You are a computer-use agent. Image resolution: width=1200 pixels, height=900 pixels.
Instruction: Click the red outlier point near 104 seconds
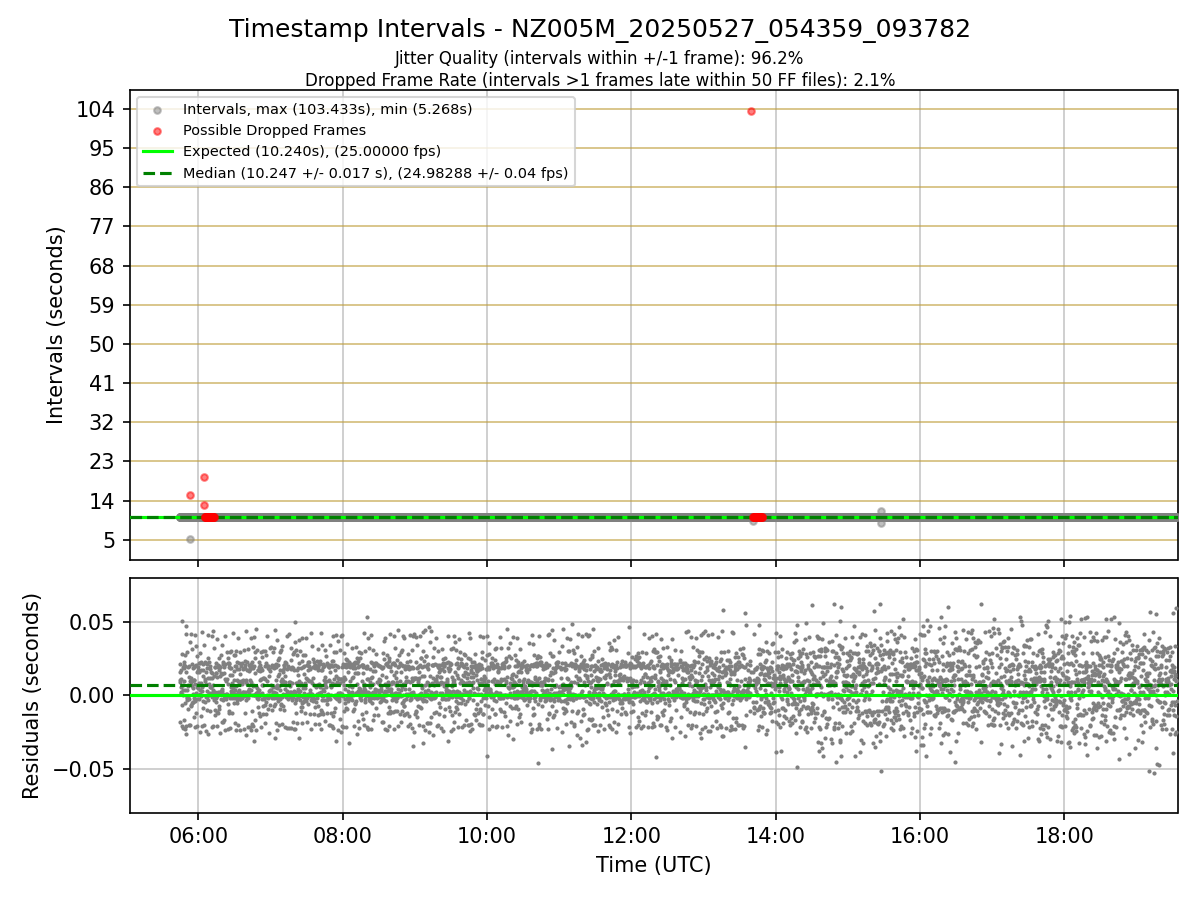pos(751,111)
